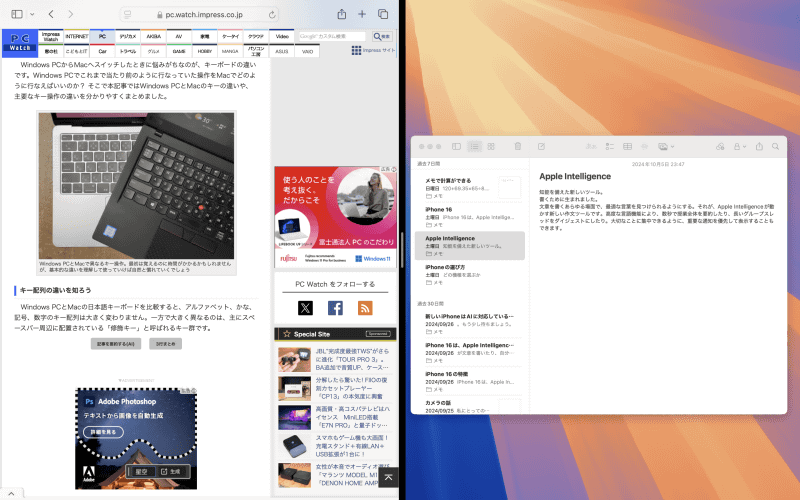Click the Google custom search field
This screenshot has height=500, width=800.
click(332, 36)
